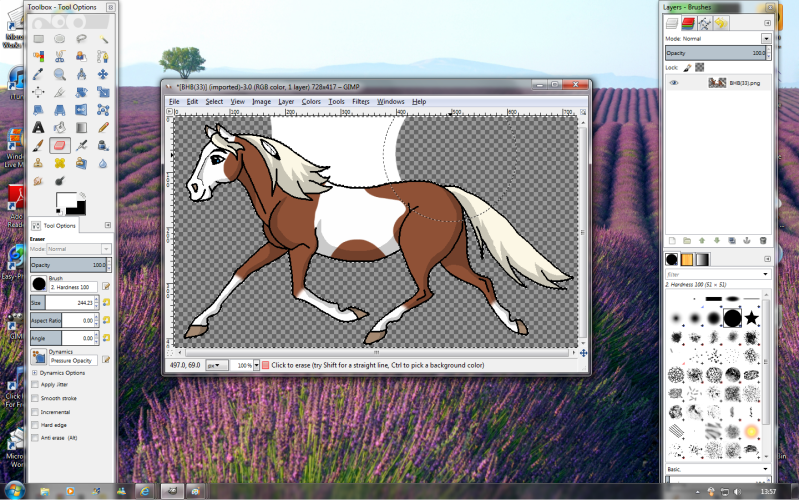
Task: Duplicate the layer button
Action: coord(732,241)
